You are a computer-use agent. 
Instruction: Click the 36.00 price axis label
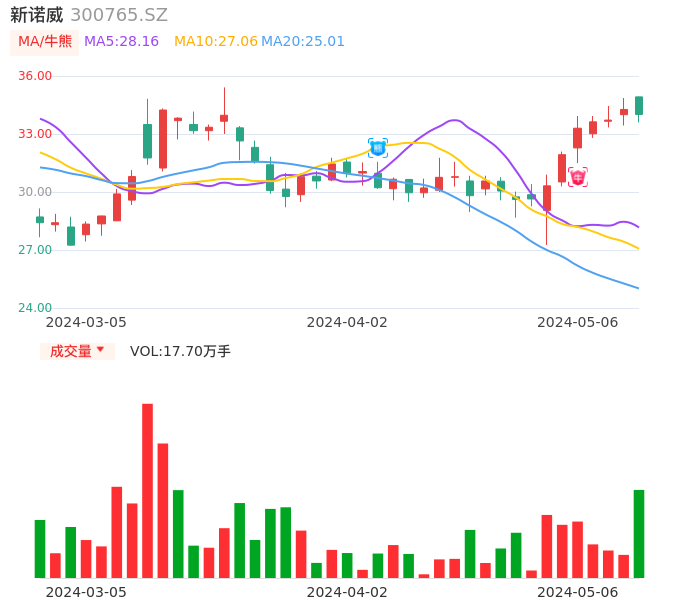[35, 76]
